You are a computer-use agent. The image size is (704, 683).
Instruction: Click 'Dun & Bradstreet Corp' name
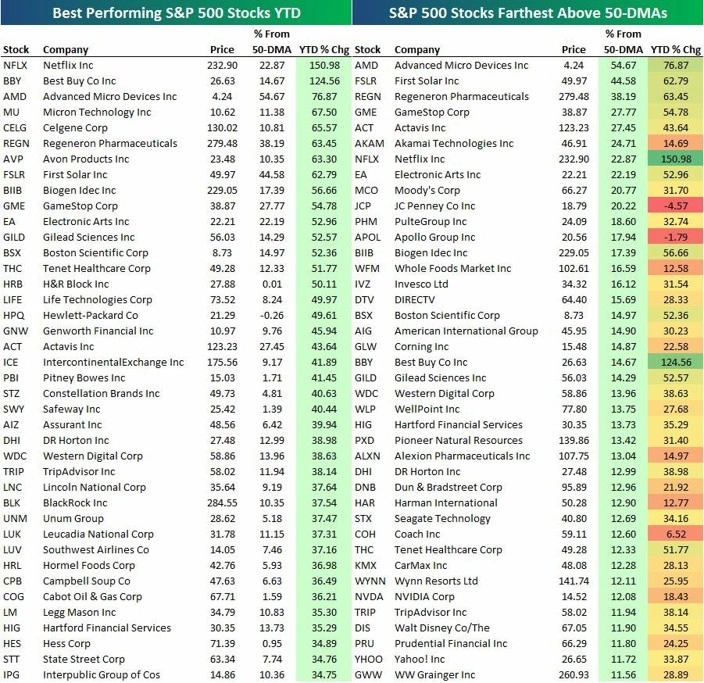pos(448,487)
